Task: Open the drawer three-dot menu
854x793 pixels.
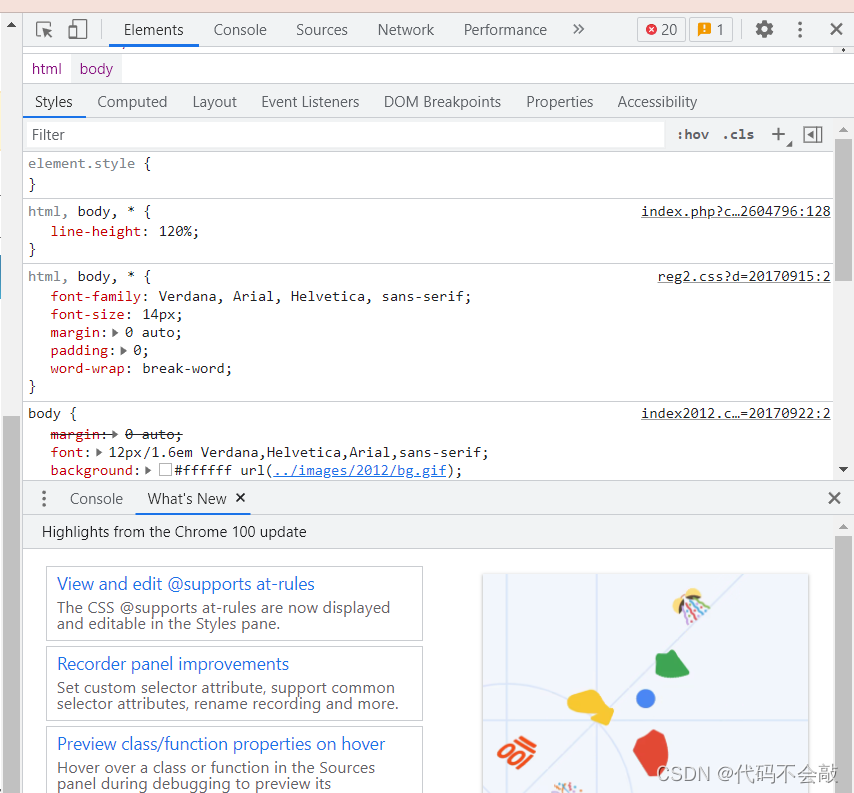Action: pos(44,498)
